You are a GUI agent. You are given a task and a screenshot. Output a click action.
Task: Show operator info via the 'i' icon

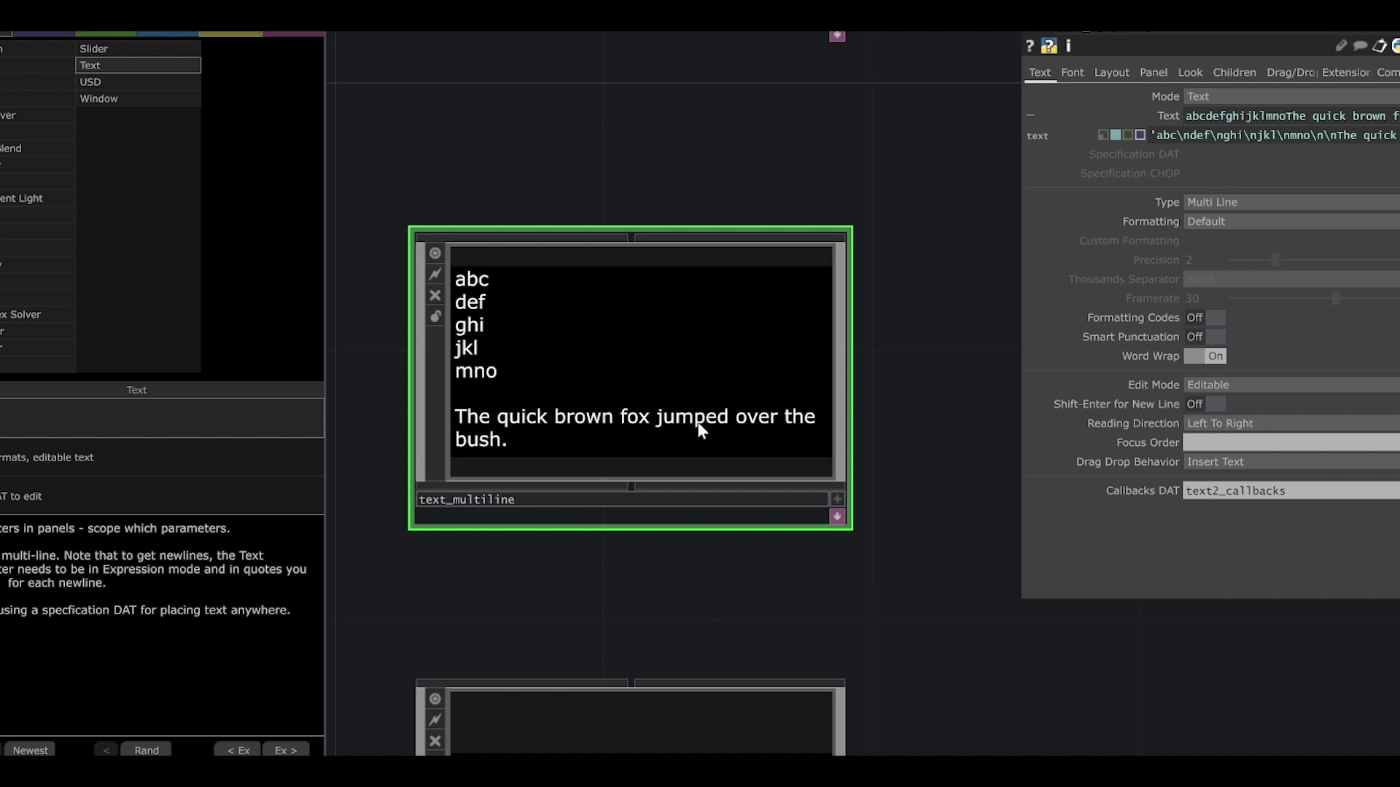(x=1068, y=46)
